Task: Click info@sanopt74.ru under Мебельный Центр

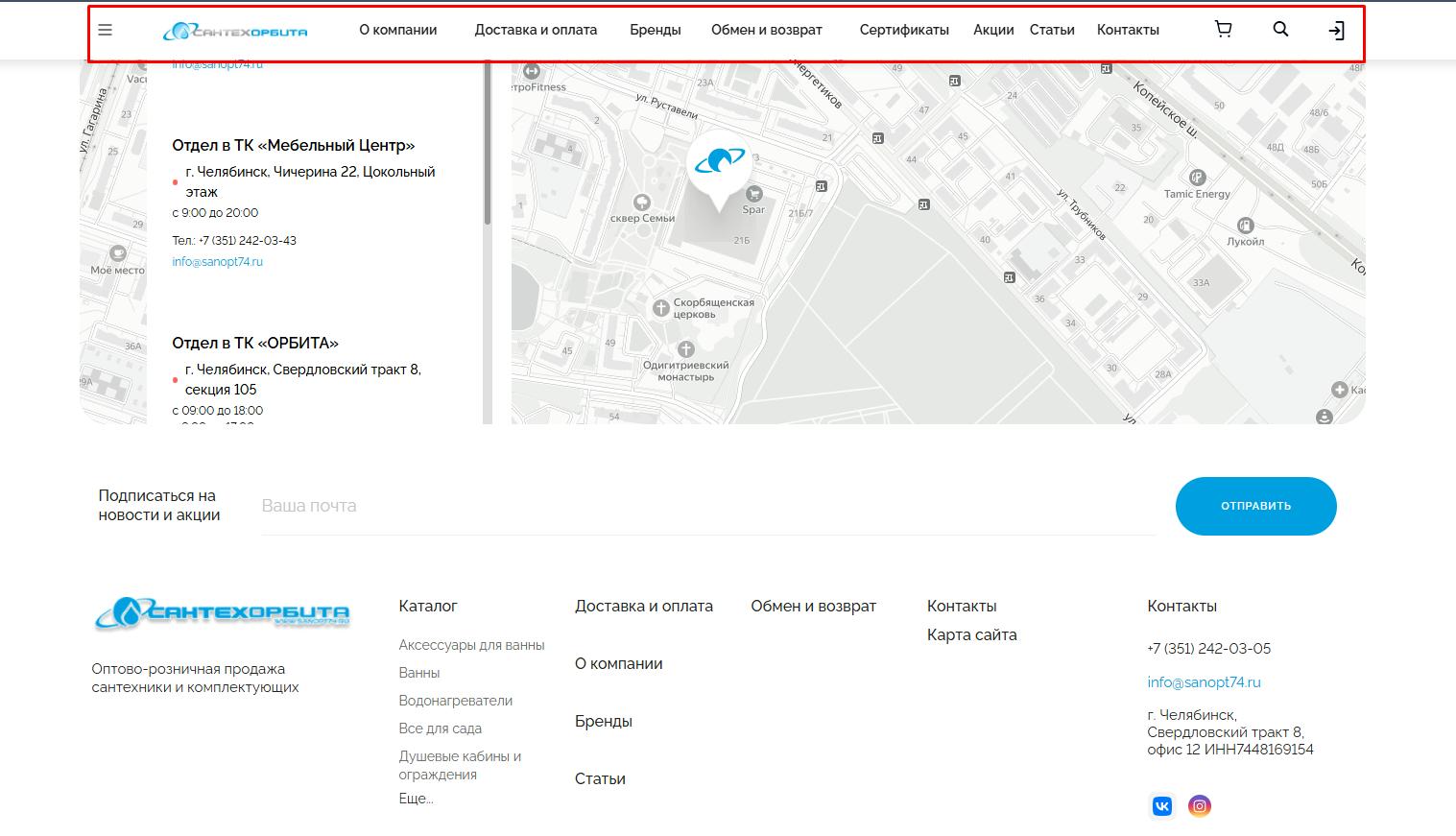Action: 218,261
